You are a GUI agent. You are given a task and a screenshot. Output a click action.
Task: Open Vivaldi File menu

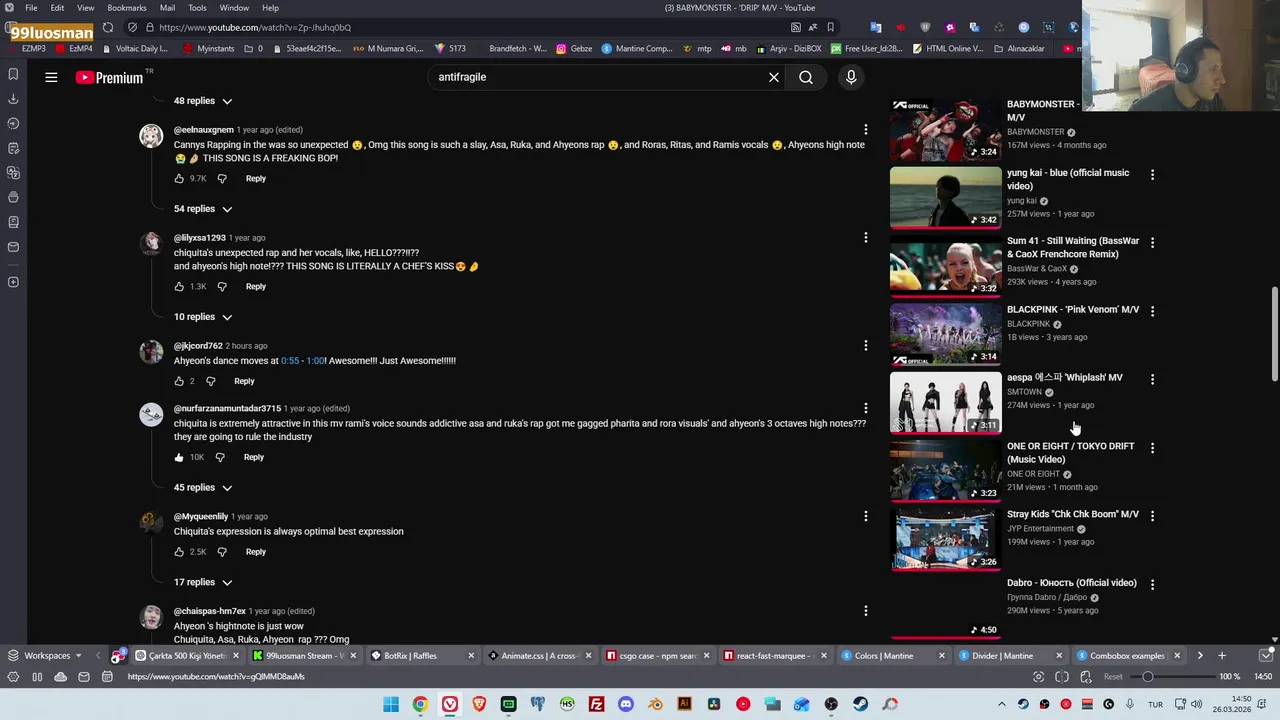tap(31, 8)
